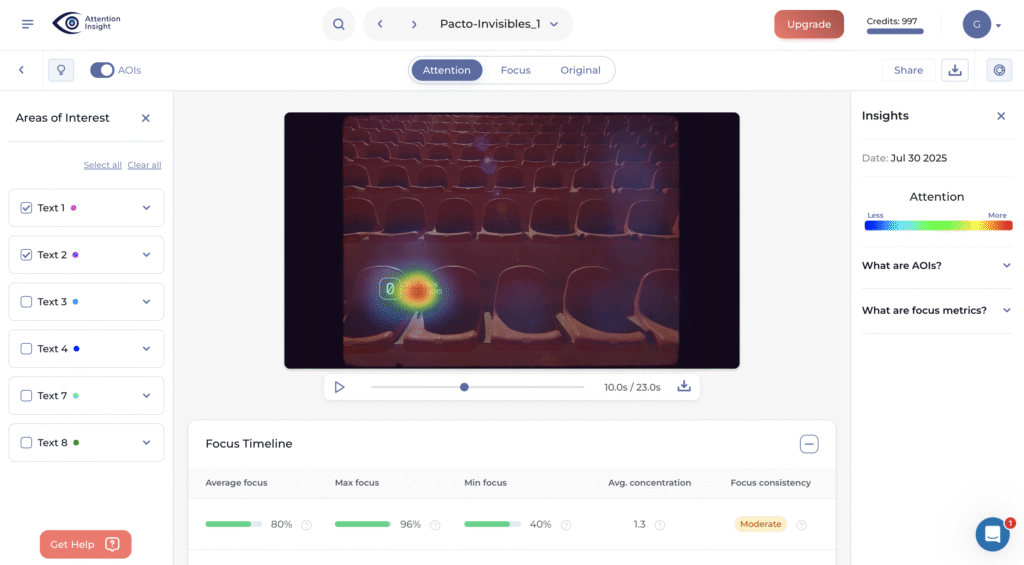Click the Select all link
The width and height of the screenshot is (1024, 565).
(102, 165)
